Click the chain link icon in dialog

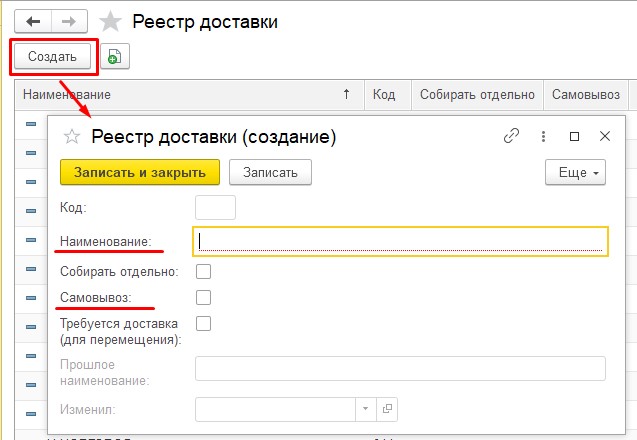point(511,136)
